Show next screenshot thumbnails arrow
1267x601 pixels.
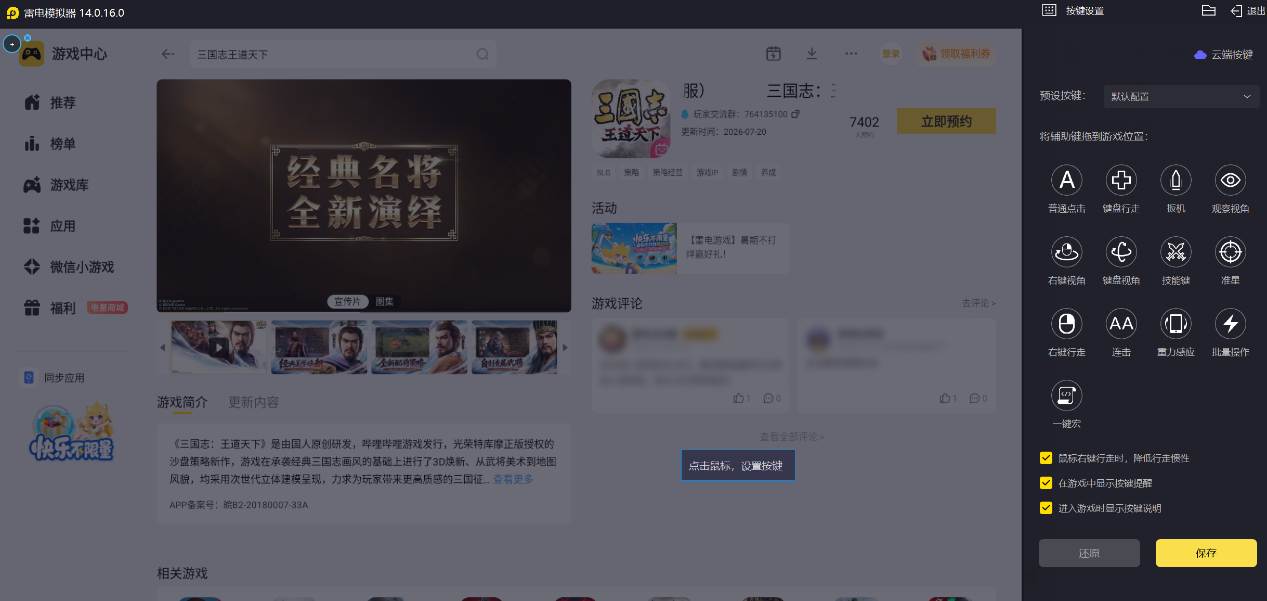click(565, 348)
